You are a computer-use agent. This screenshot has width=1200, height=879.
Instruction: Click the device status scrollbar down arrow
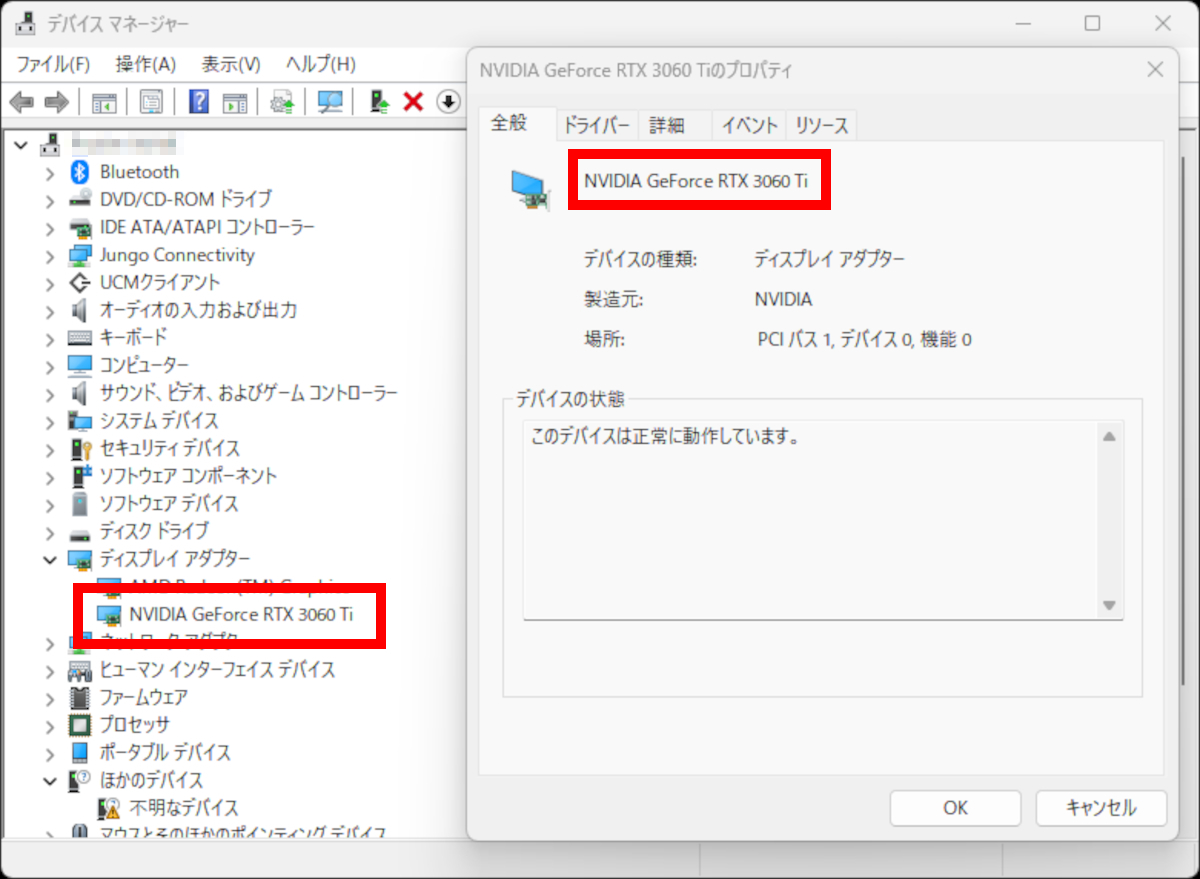pyautogui.click(x=1110, y=604)
